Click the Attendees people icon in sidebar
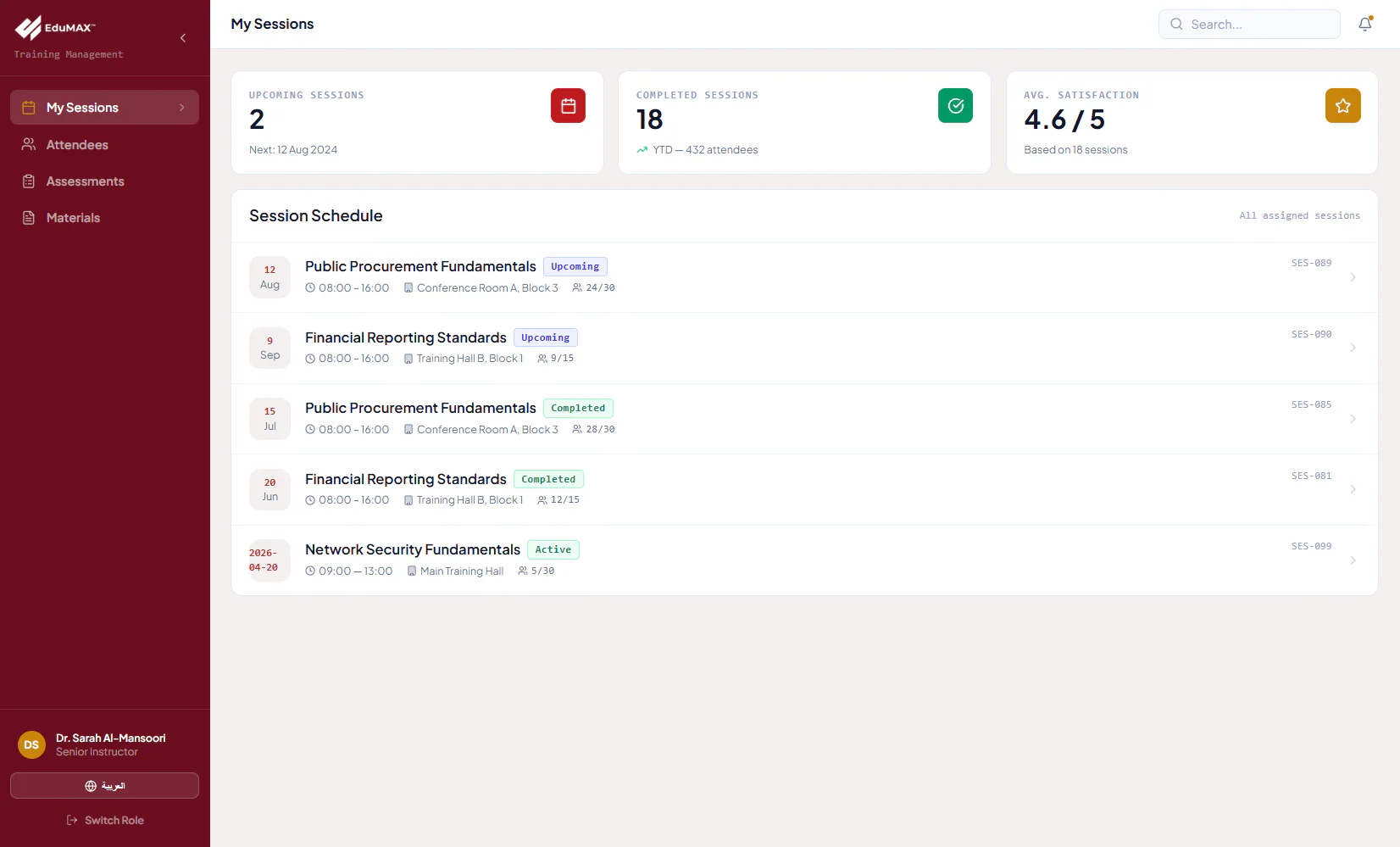Viewport: 1400px width, 847px height. pos(29,144)
